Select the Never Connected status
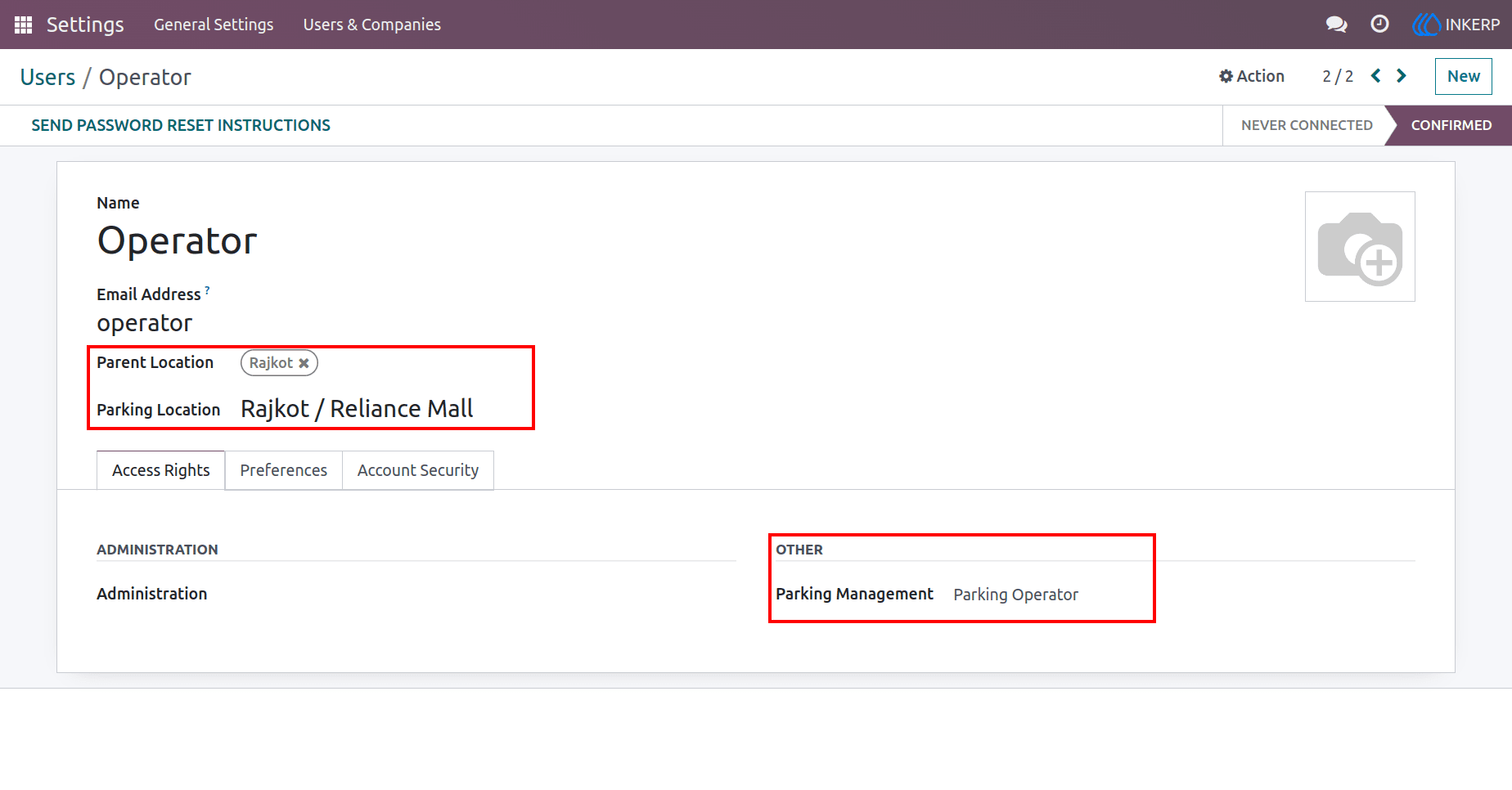Screen dimensions: 1512x790 [1307, 125]
